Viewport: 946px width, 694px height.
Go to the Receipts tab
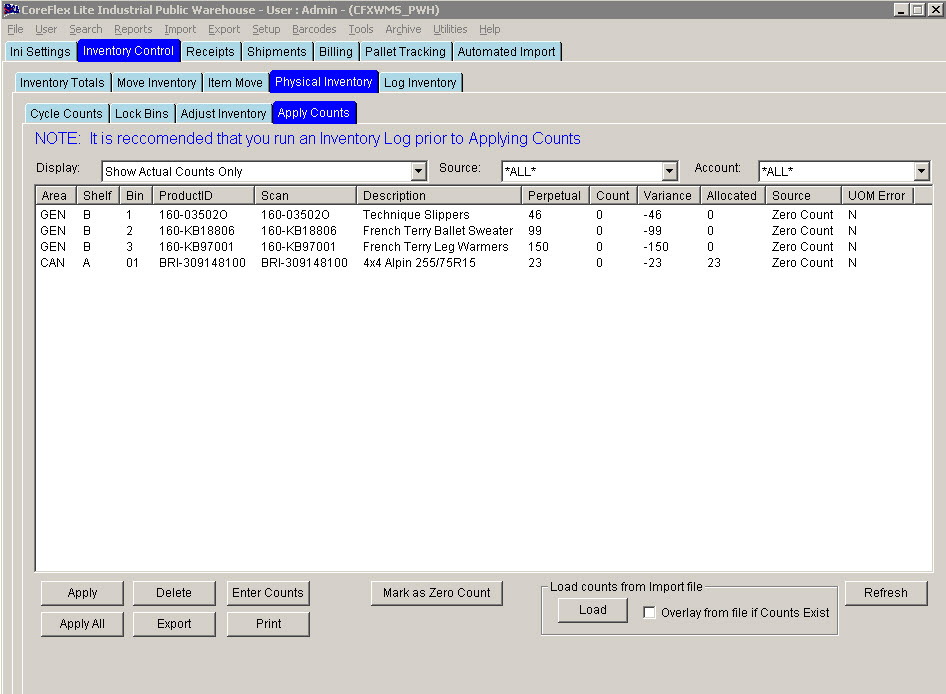[210, 52]
